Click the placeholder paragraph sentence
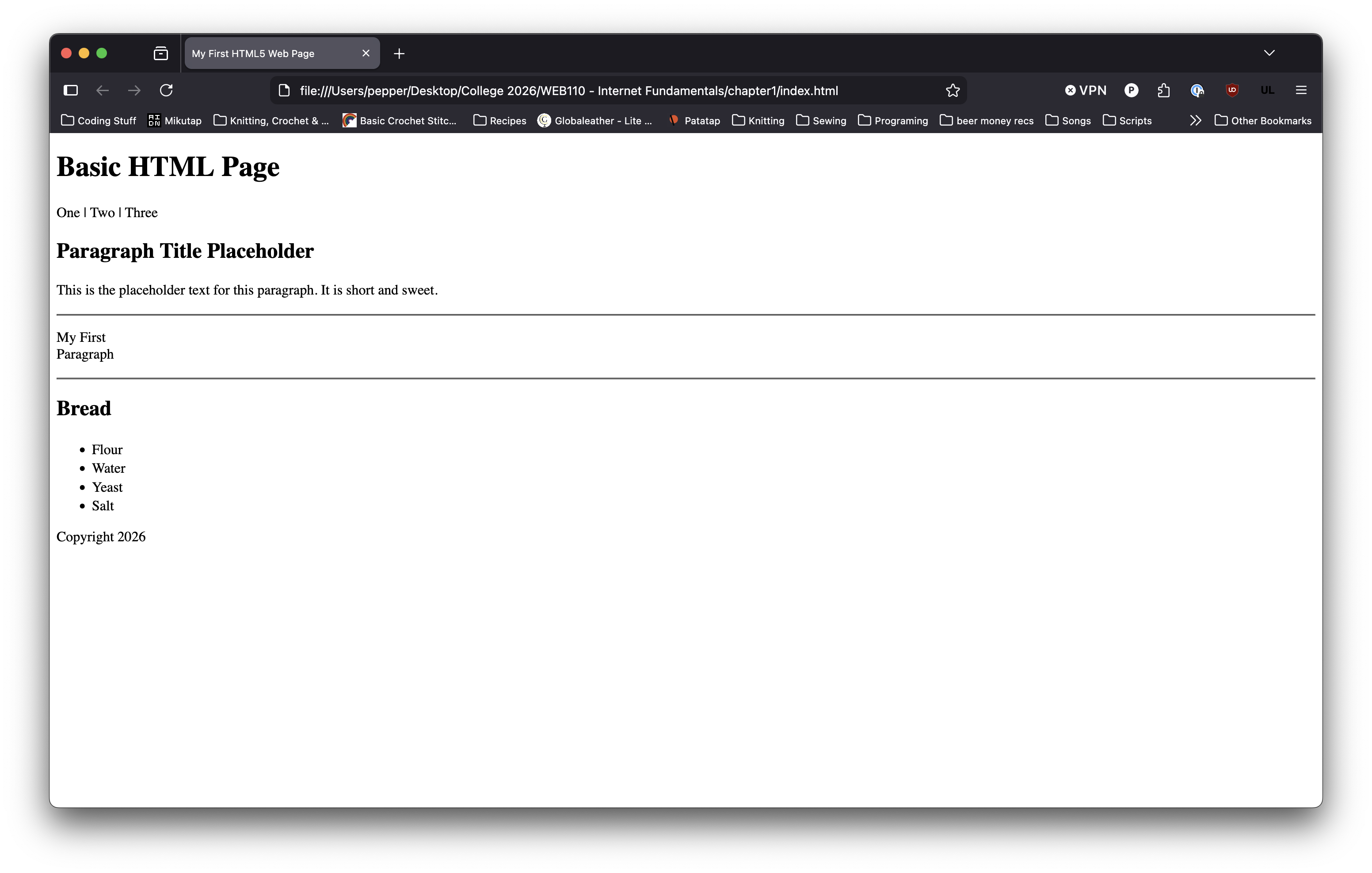1372x873 pixels. (x=247, y=290)
